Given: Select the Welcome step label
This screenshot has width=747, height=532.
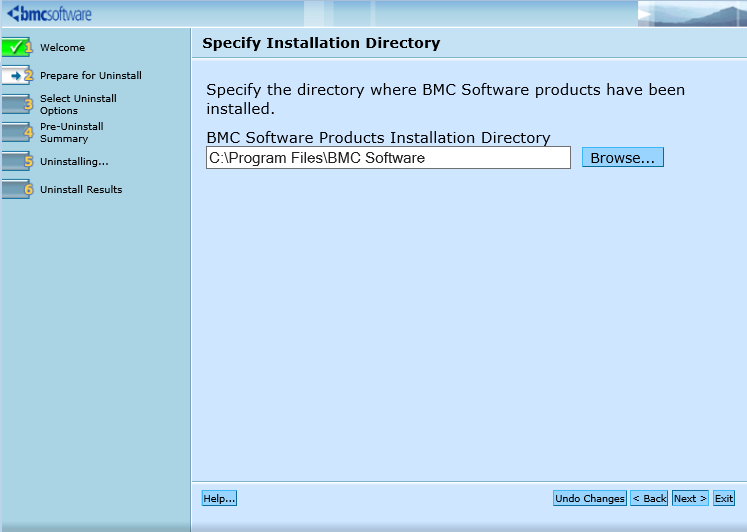Looking at the screenshot, I should [x=62, y=48].
